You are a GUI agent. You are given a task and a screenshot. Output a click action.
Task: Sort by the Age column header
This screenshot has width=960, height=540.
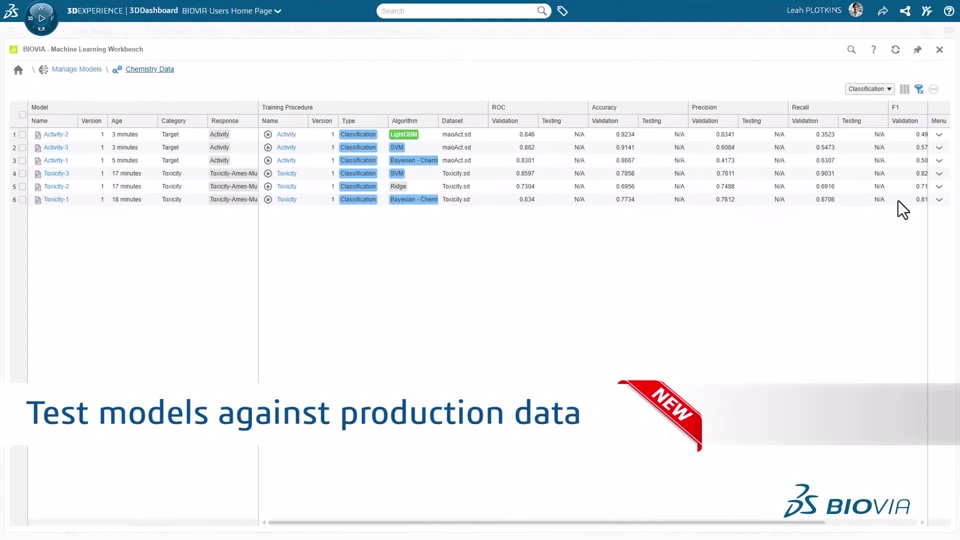[132, 121]
